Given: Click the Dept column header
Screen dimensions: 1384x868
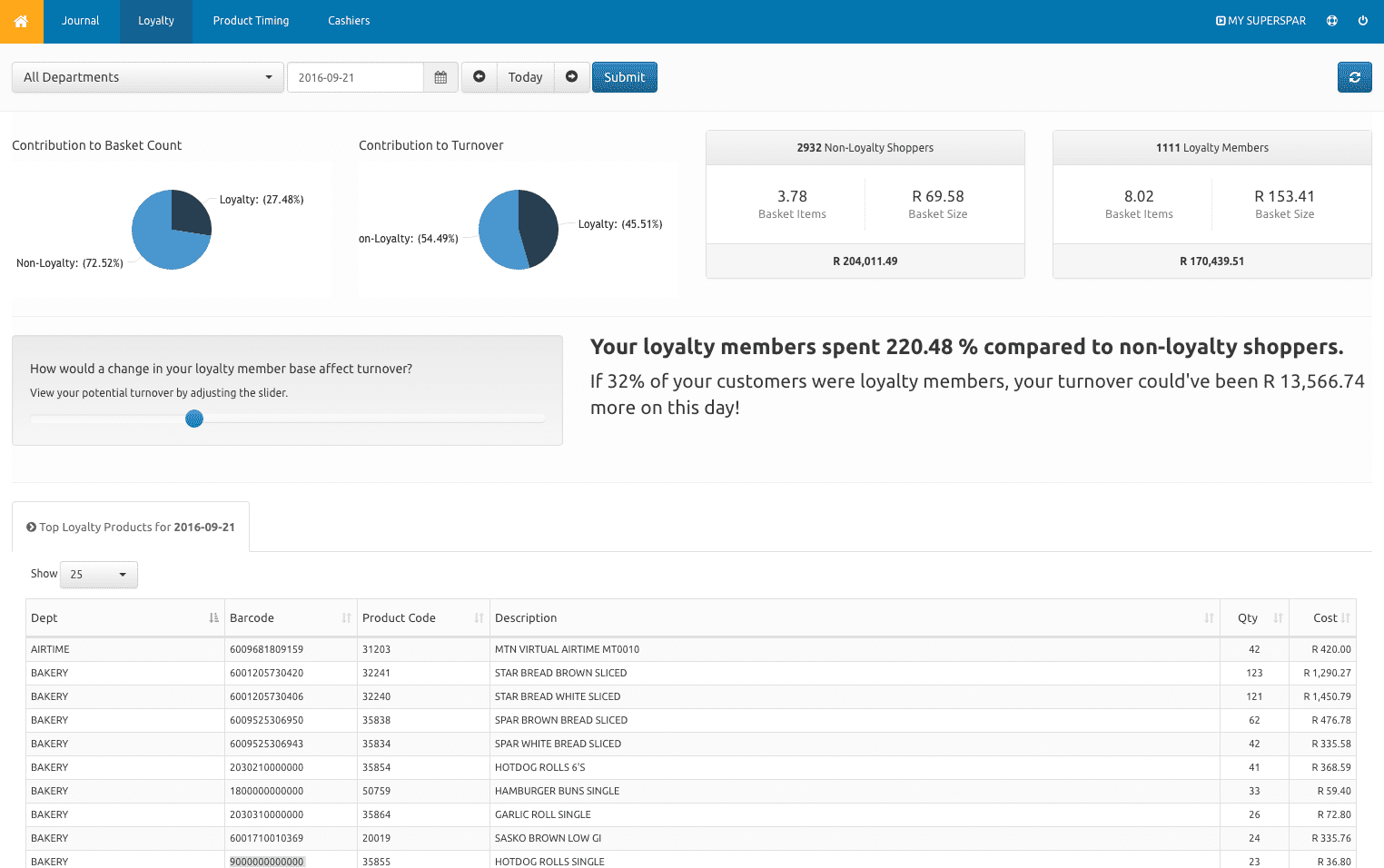Looking at the screenshot, I should [125, 618].
